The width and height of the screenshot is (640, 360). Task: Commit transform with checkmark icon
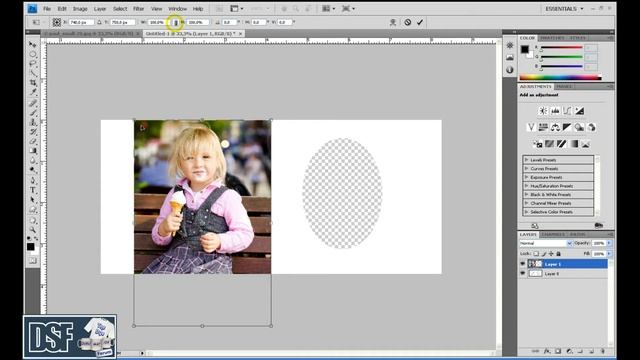[x=420, y=22]
